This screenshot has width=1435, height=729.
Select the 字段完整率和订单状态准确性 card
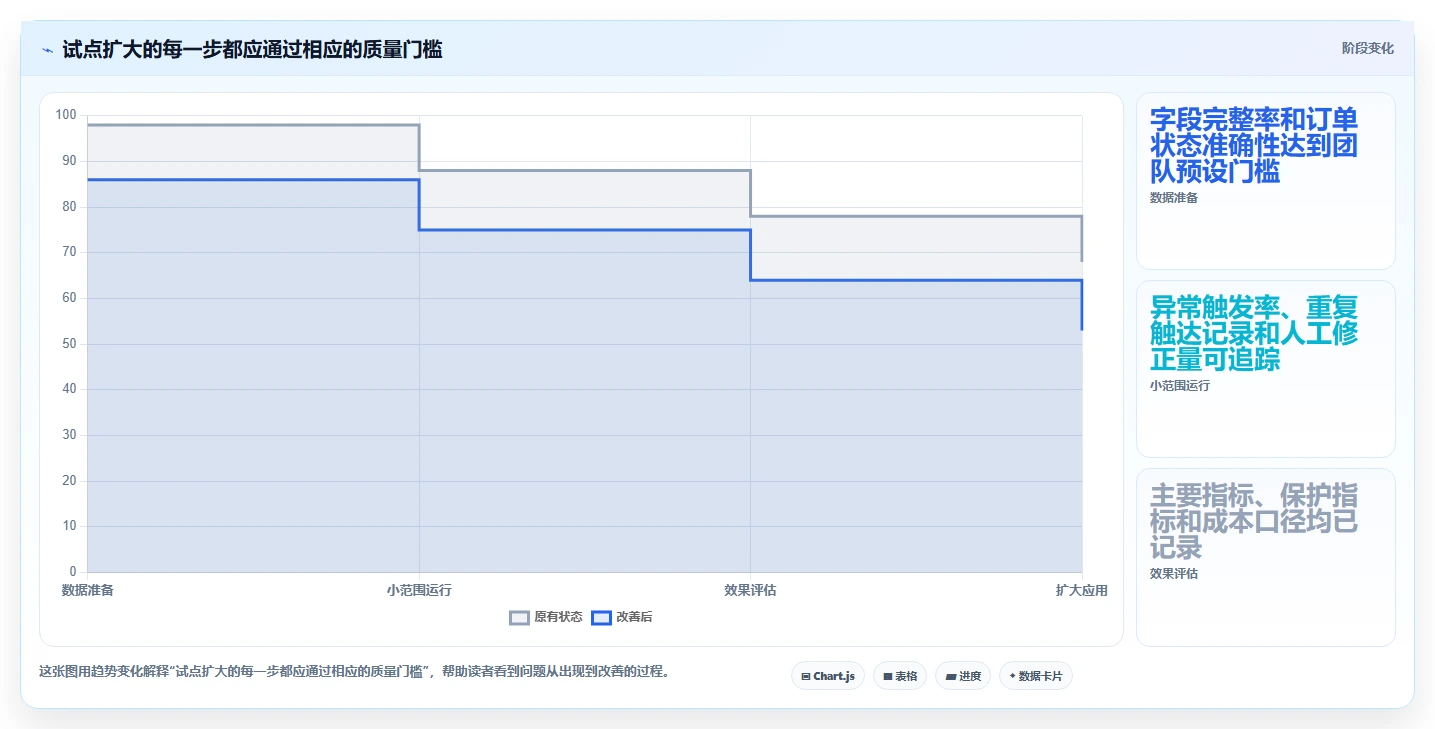pos(1265,181)
